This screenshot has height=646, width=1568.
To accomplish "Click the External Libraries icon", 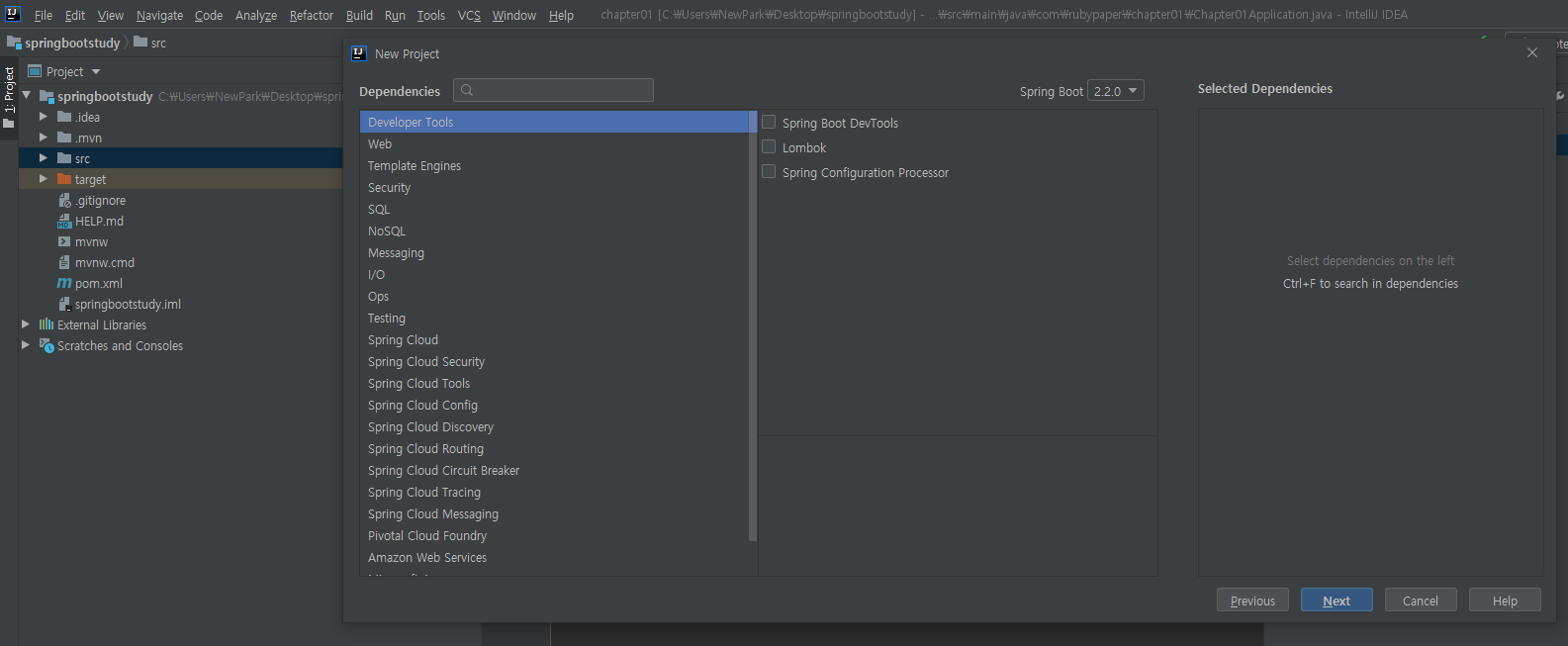I will [46, 324].
